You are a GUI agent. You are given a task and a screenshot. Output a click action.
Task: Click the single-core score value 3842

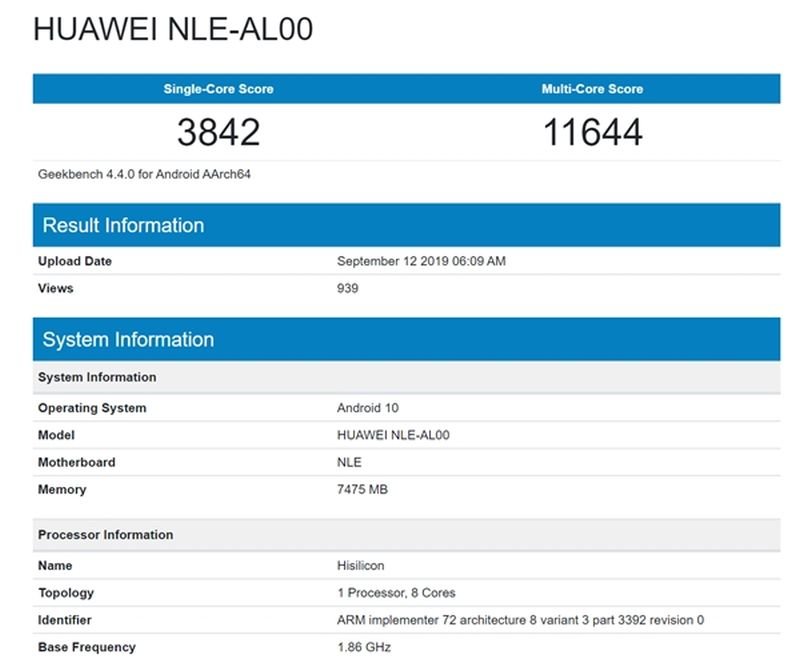coord(218,132)
